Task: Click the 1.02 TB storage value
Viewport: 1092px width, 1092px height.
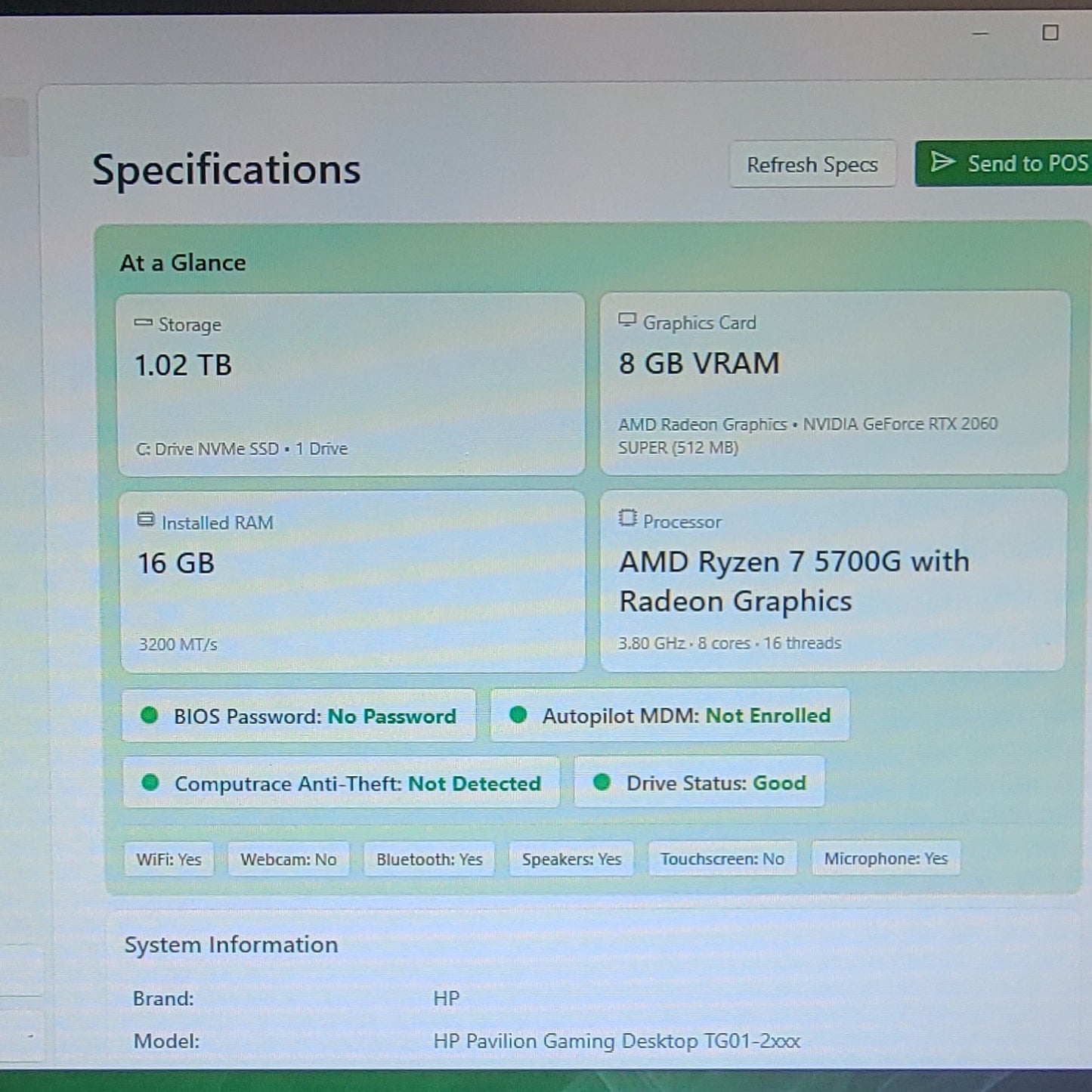Action: (x=184, y=365)
